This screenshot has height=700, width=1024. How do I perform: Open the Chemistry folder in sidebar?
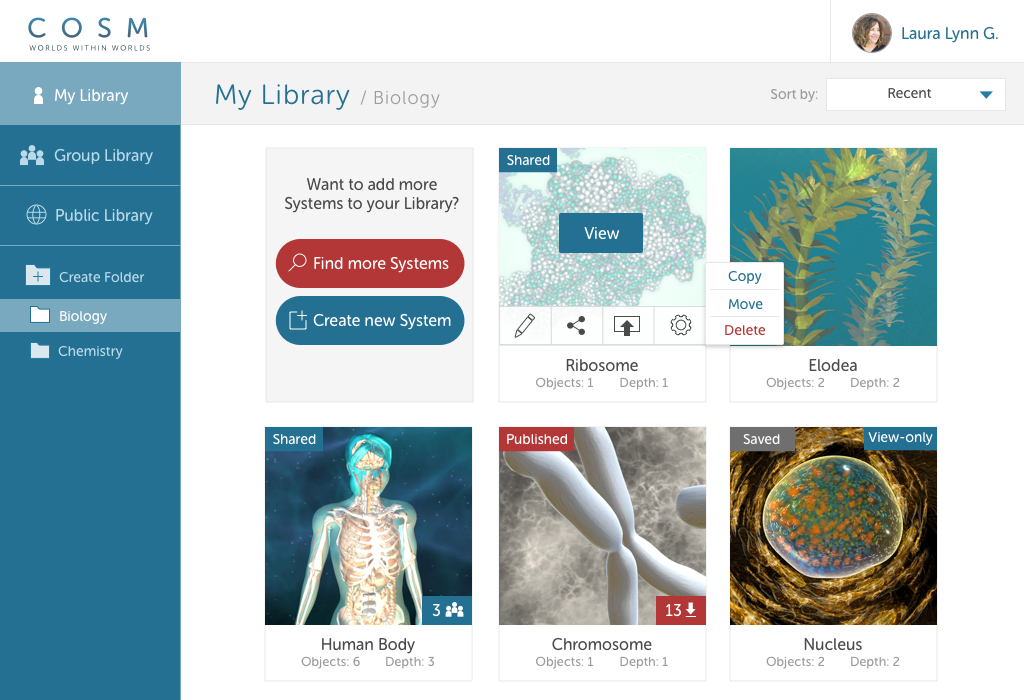90,351
